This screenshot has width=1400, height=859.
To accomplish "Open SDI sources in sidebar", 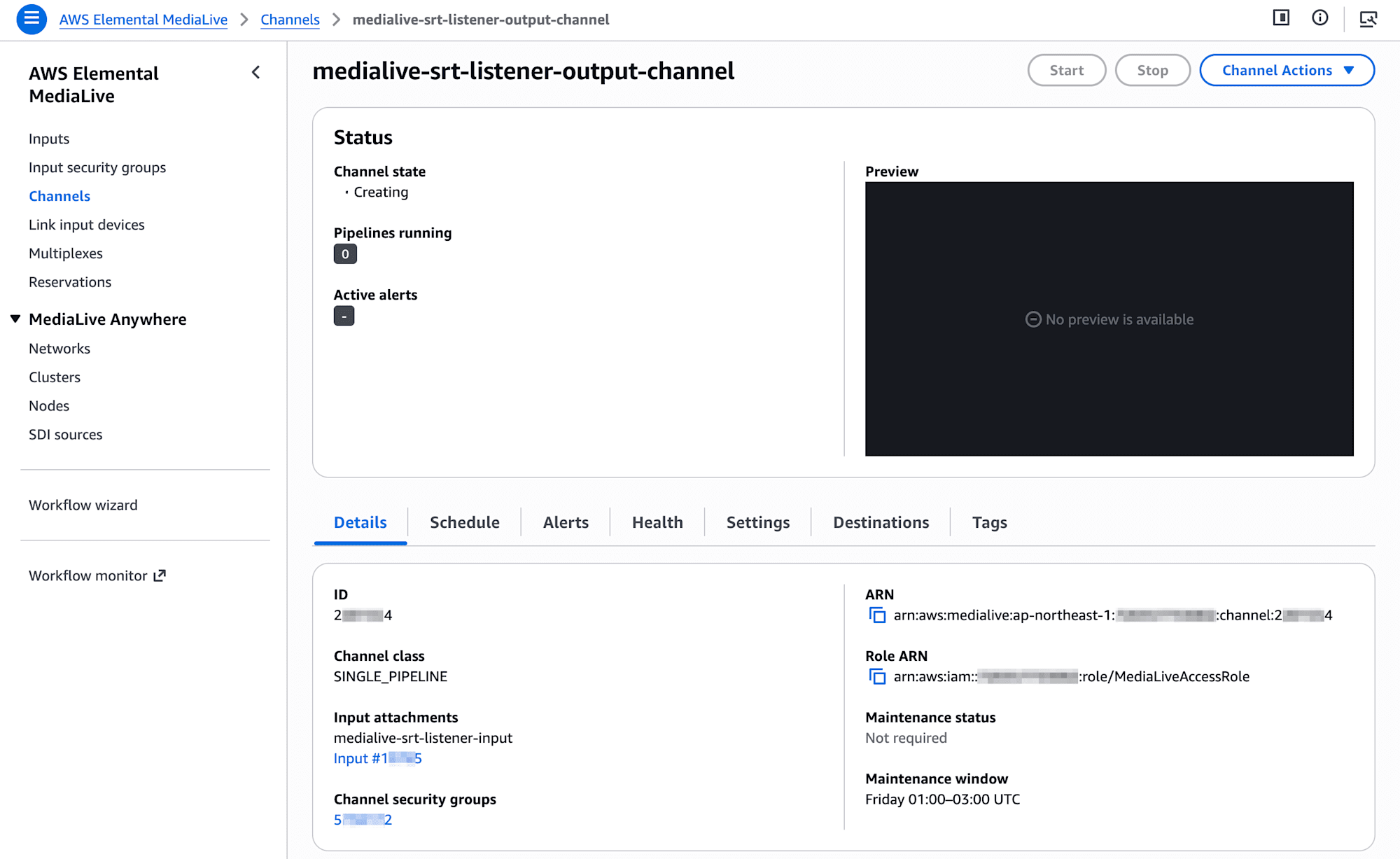I will [x=66, y=435].
